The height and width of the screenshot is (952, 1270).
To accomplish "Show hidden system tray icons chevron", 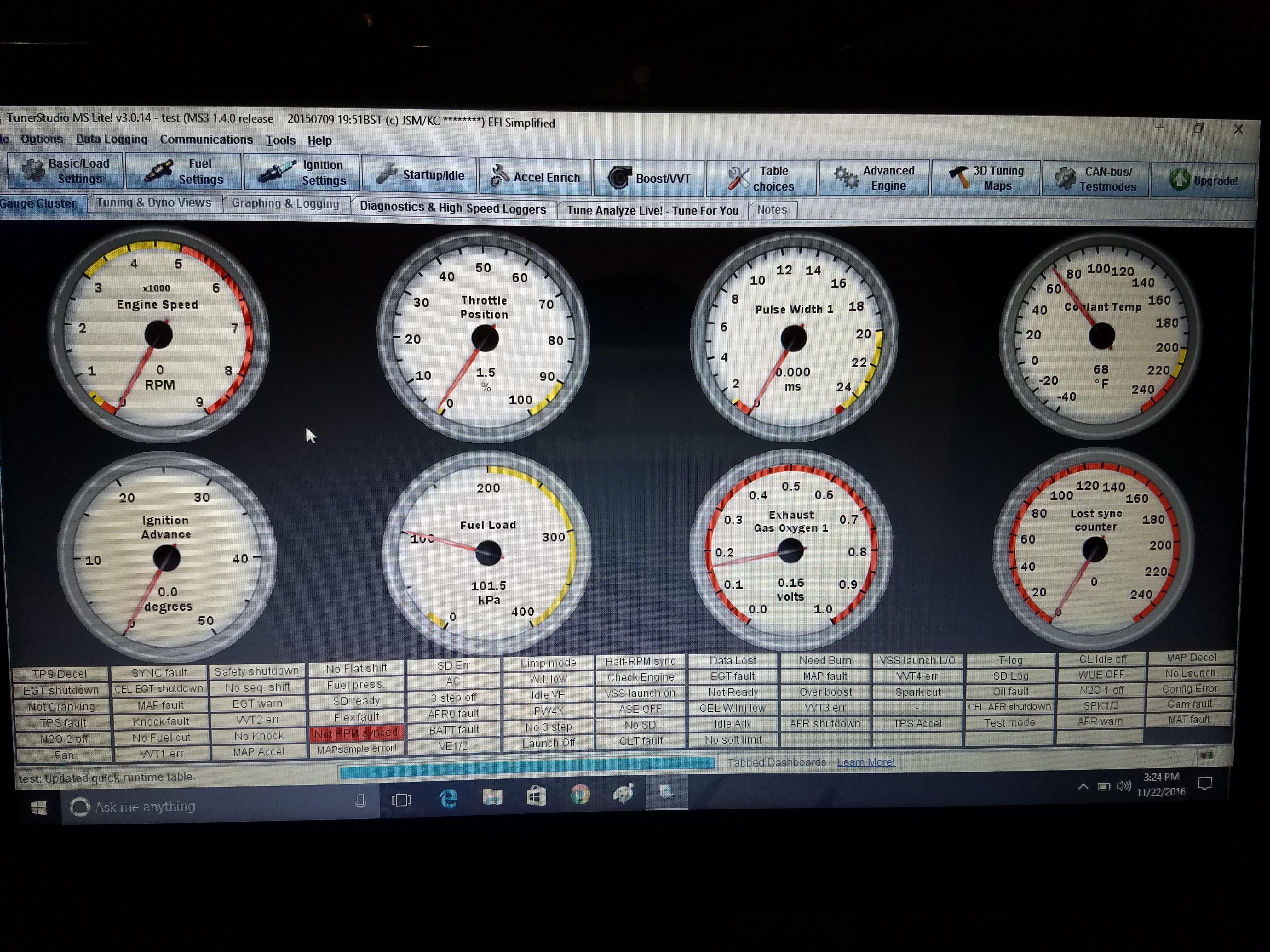I will click(1083, 786).
